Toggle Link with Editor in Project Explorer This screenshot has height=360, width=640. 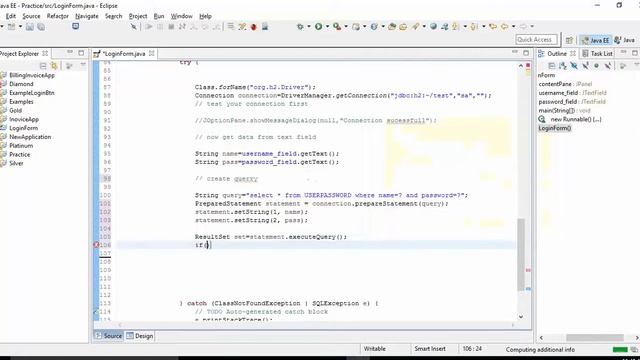pyautogui.click(x=54, y=66)
